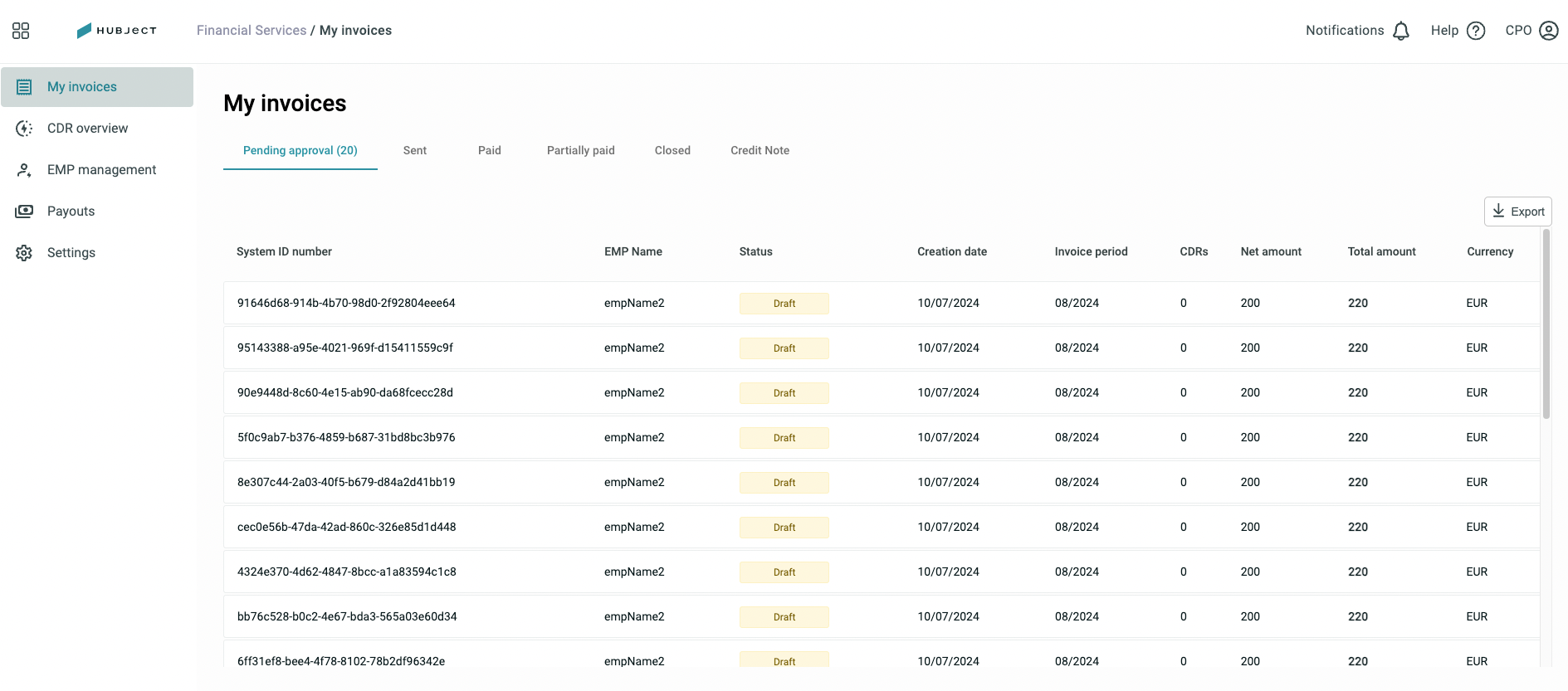Click the Help question mark icon
The height and width of the screenshot is (691, 1568).
coord(1476,31)
